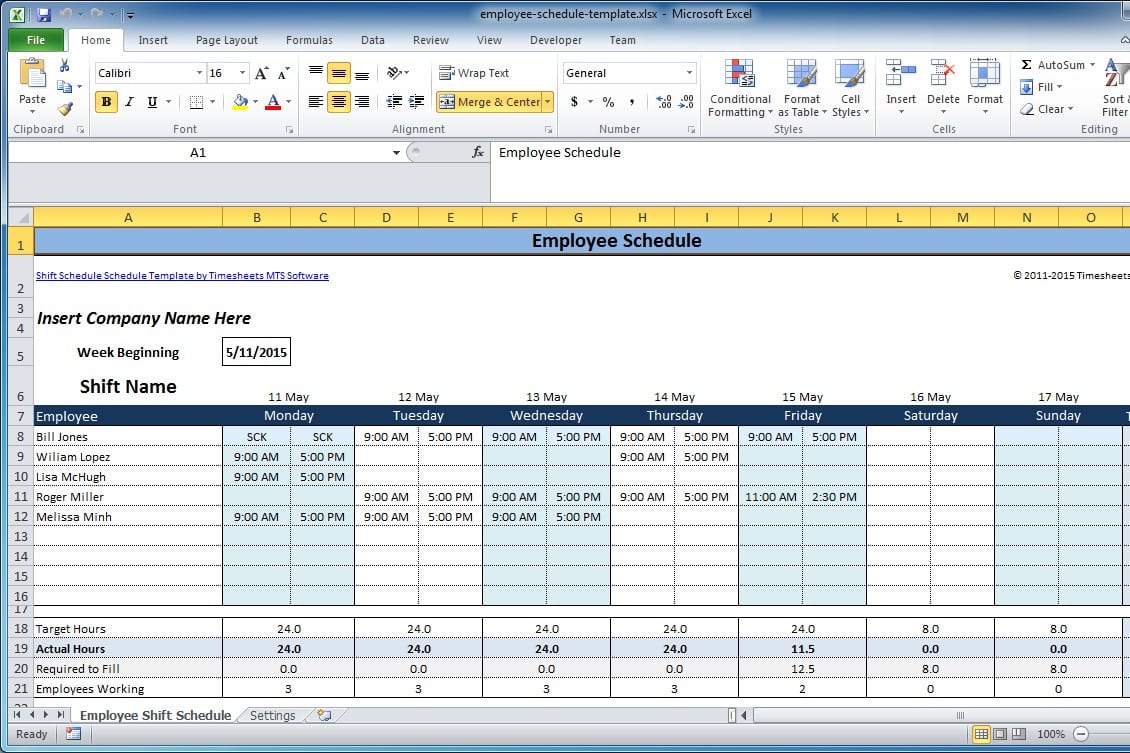Open the Name Box dropdown arrow
The width and height of the screenshot is (1130, 753).
396,152
